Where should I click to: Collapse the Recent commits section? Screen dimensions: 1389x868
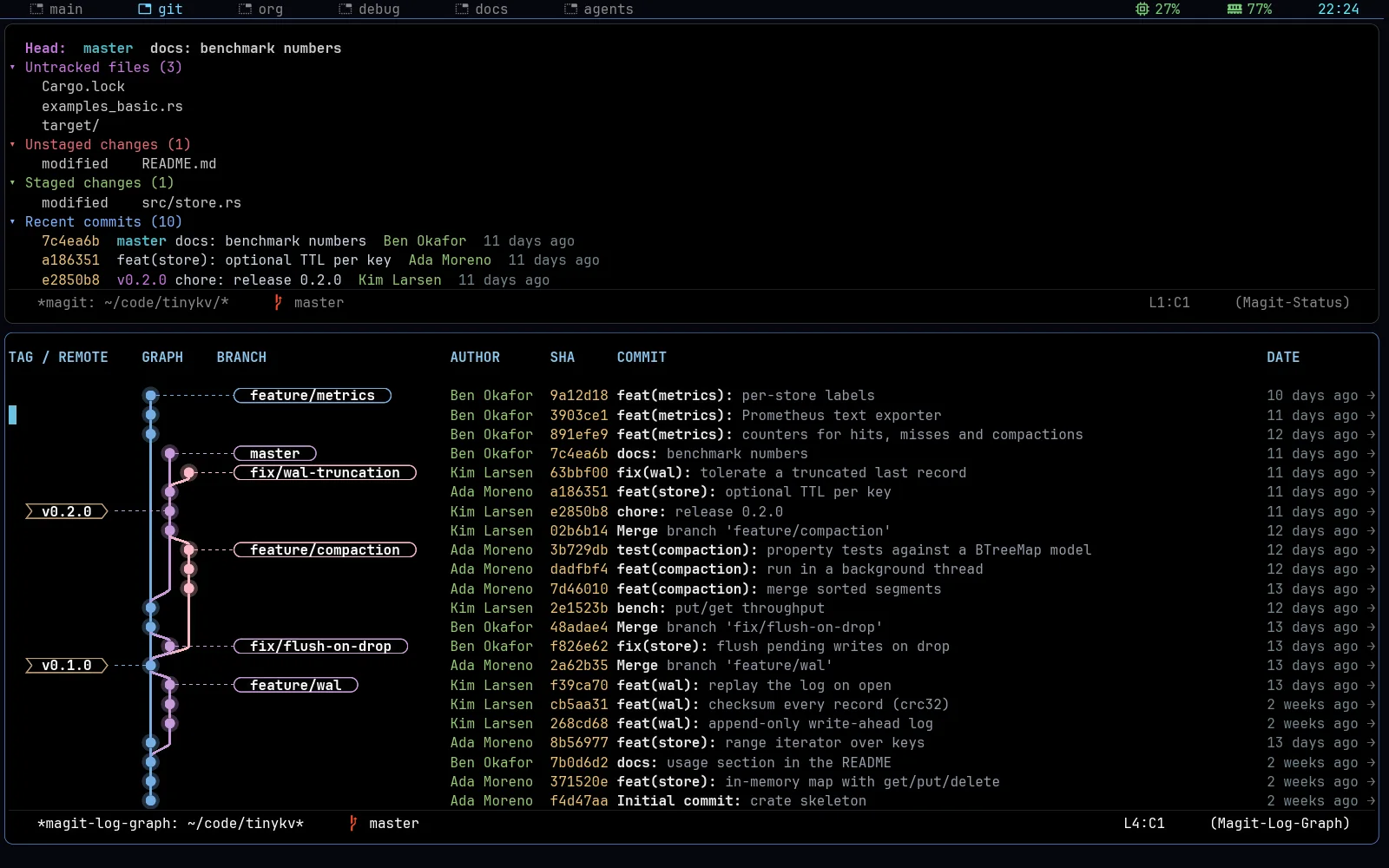click(x=12, y=221)
